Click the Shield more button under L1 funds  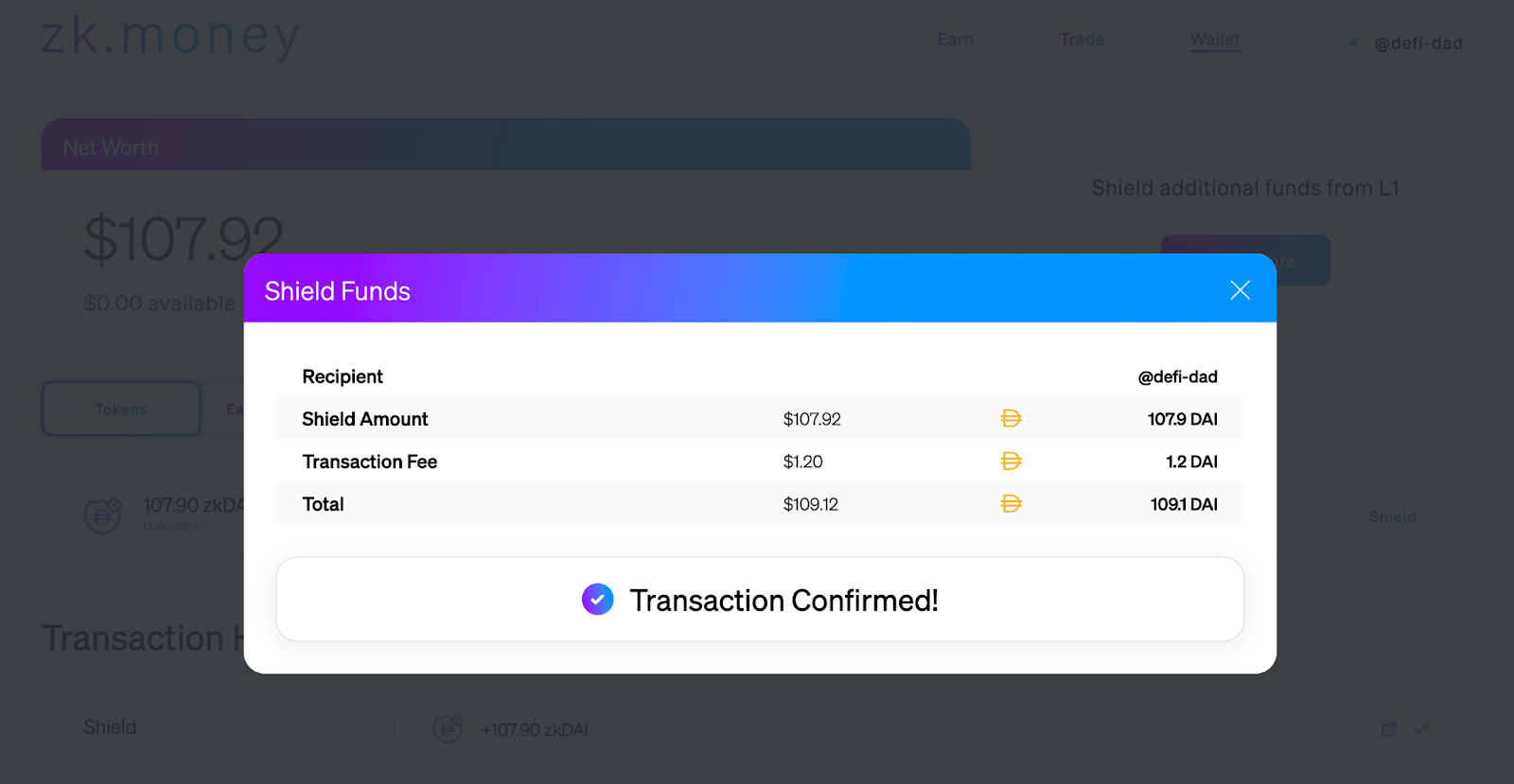click(x=1245, y=260)
